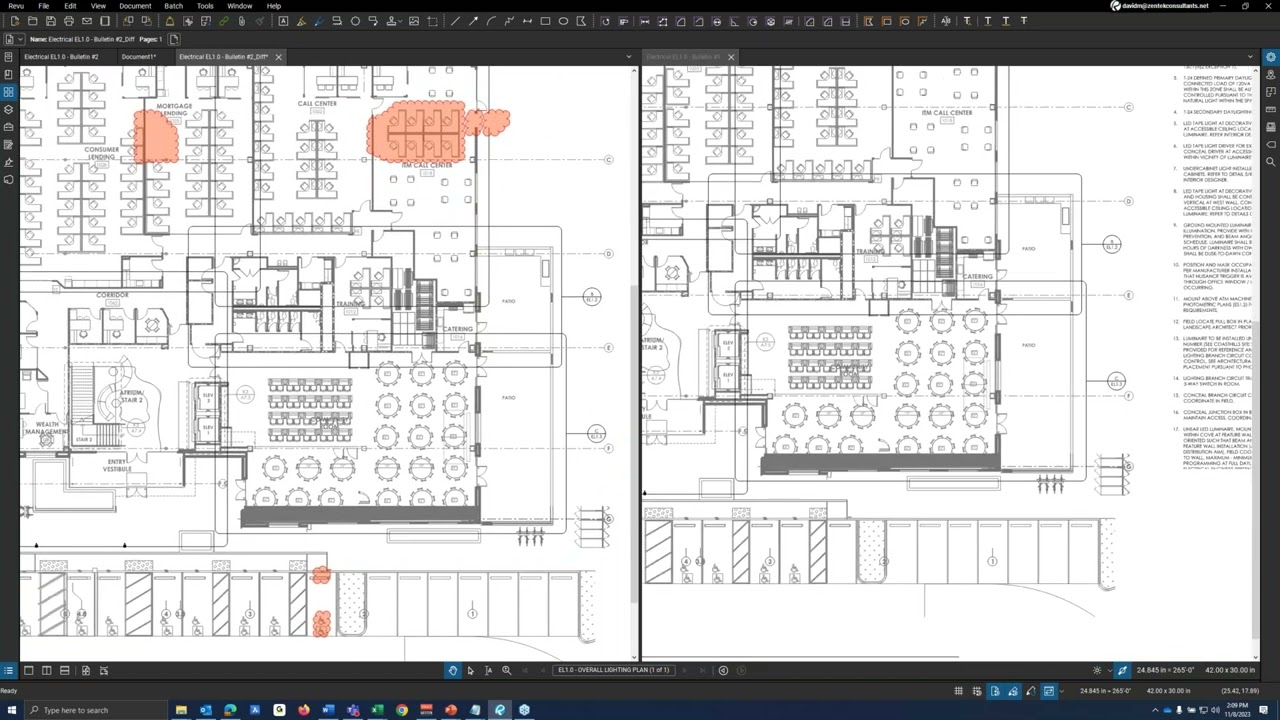1280x720 pixels.
Task: Open the Revu menu
Action: click(15, 6)
